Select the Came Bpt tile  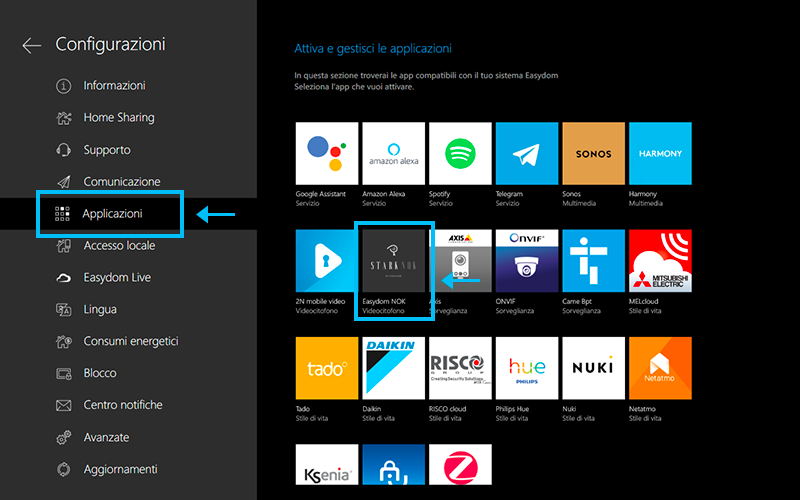click(593, 261)
